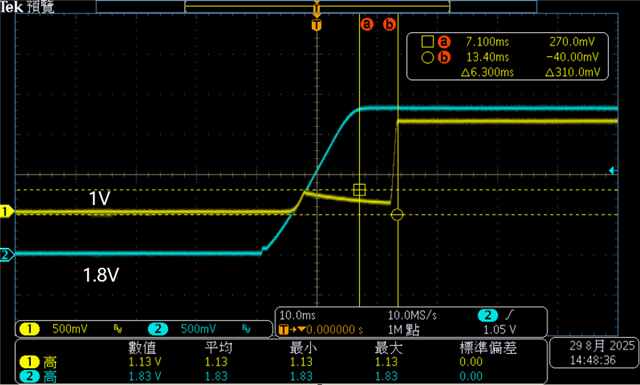640x385 pixels.
Task: Click channel 2 badge in measurement table
Action: click(x=29, y=376)
